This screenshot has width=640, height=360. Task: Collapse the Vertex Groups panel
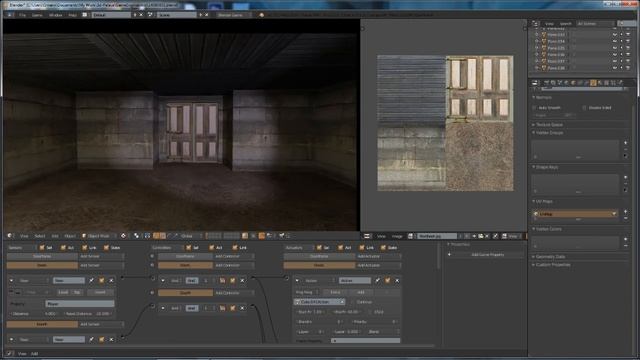point(549,133)
